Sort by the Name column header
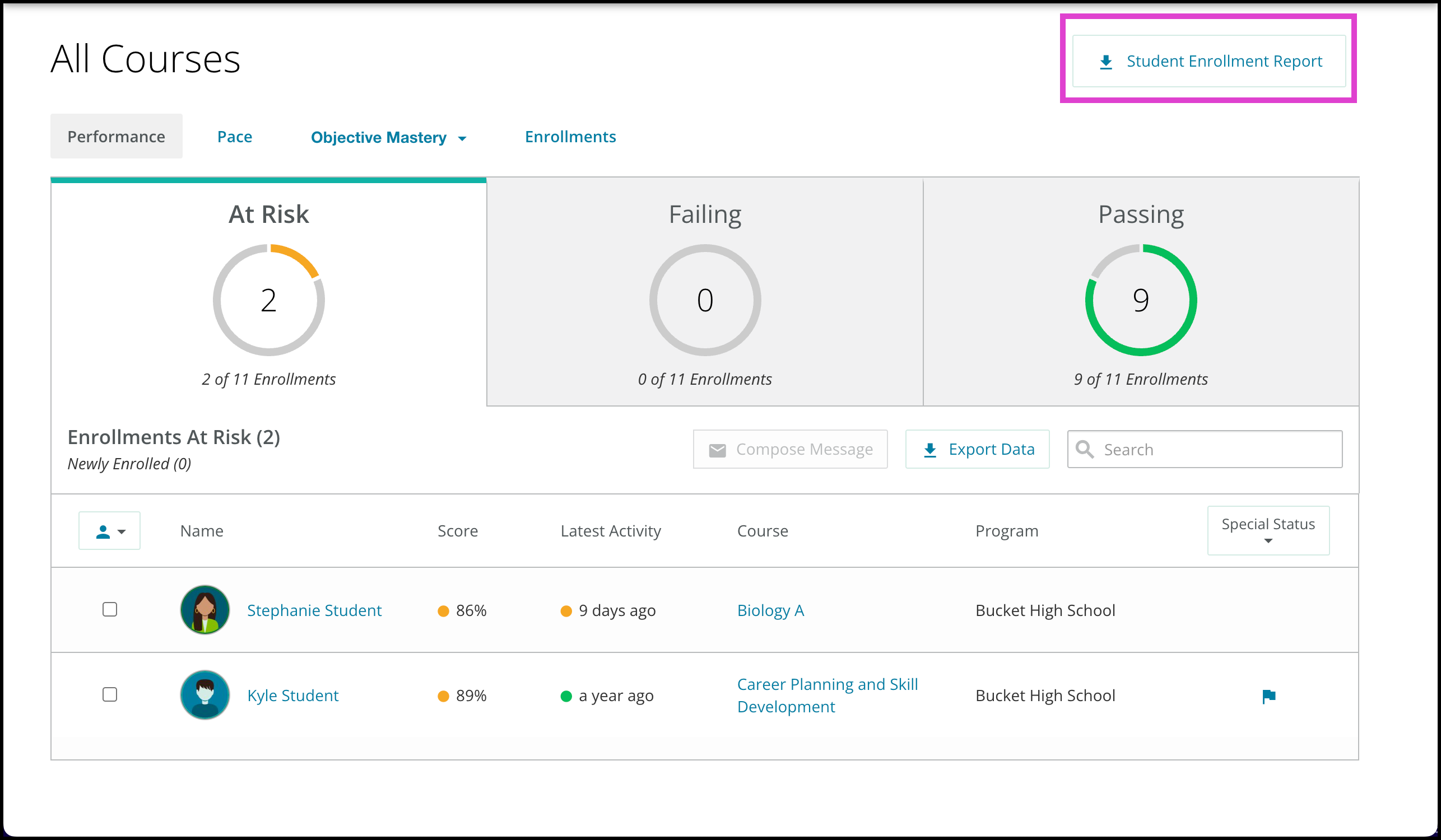Screen dimensions: 1441x840 [x=201, y=531]
